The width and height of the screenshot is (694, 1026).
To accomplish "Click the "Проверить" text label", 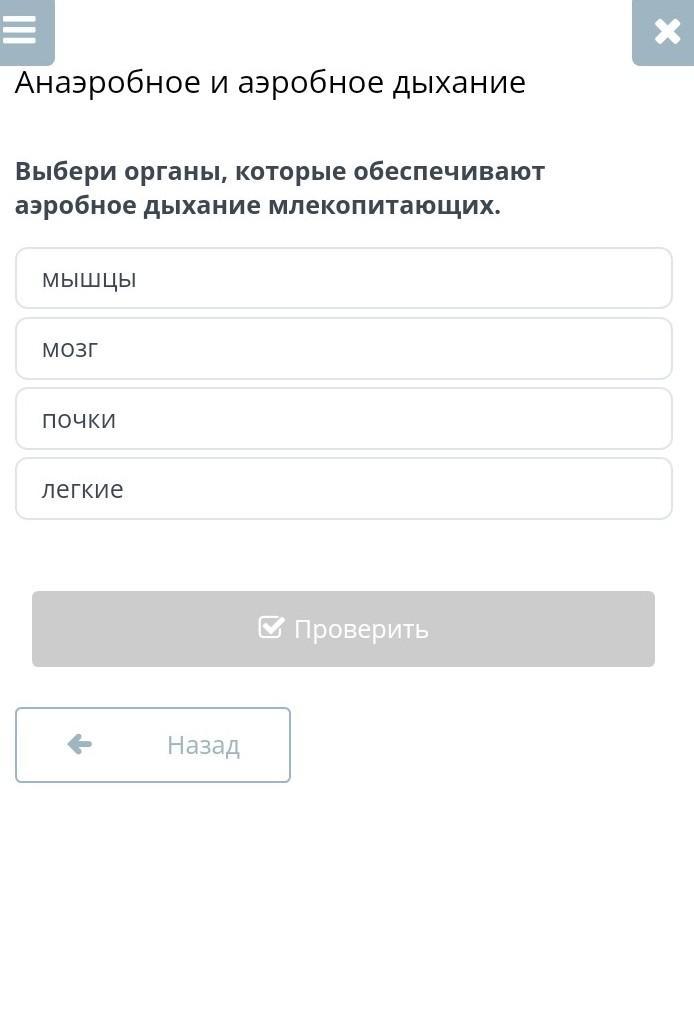I will [x=361, y=629].
